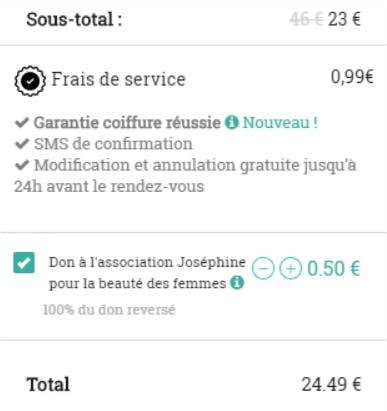Click the Total 24.49 € amount

point(331,384)
